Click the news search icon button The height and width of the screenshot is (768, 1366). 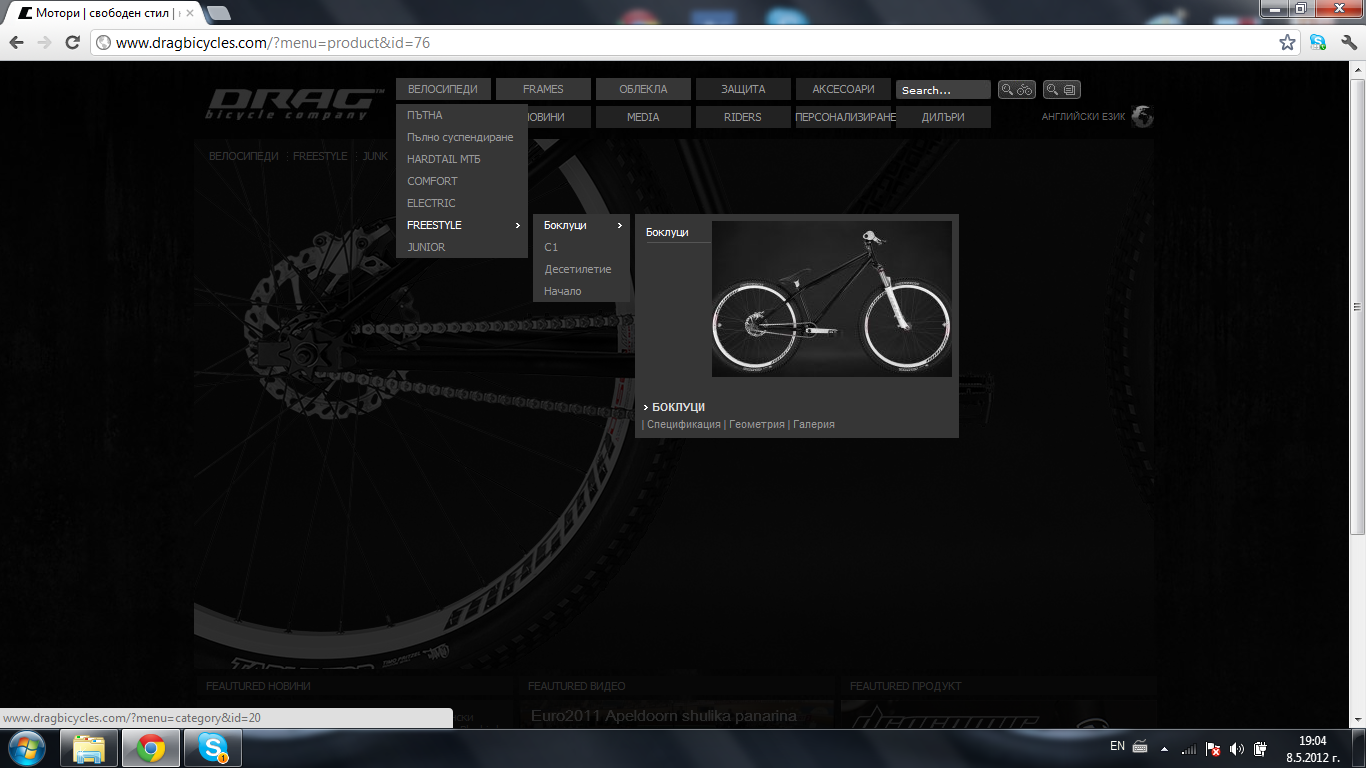pyautogui.click(x=1061, y=90)
